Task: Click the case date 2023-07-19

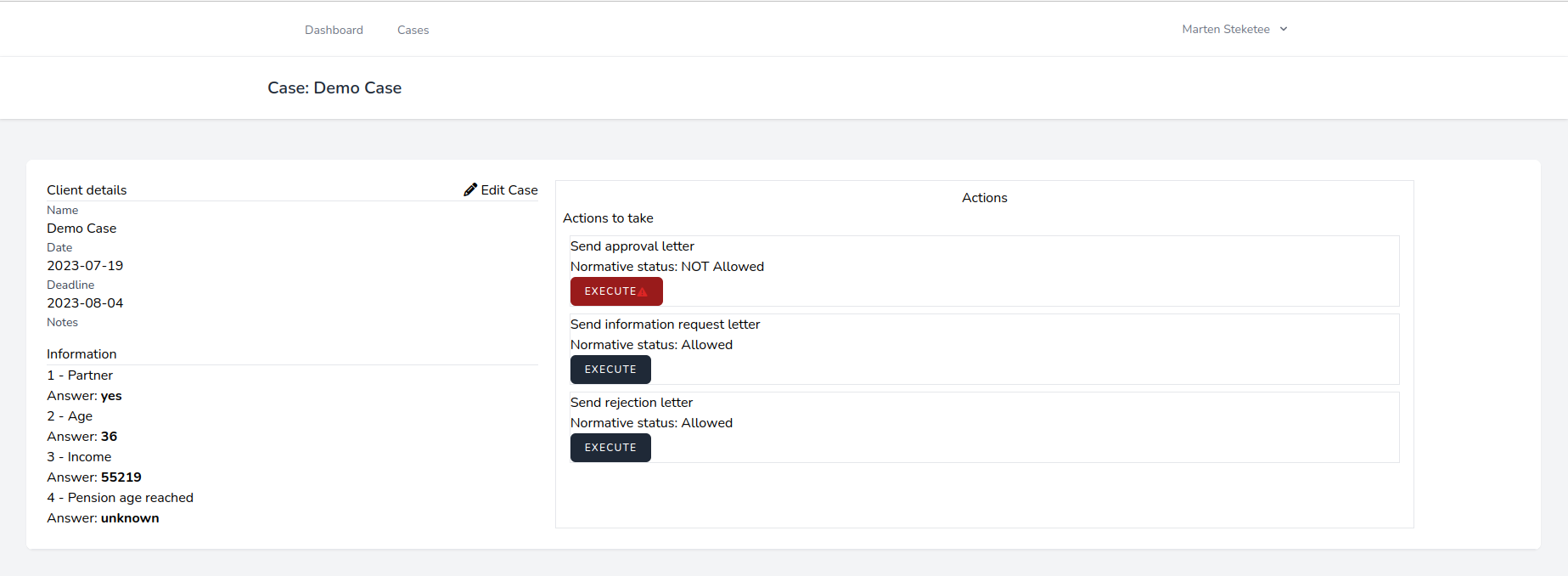Action: click(x=85, y=266)
